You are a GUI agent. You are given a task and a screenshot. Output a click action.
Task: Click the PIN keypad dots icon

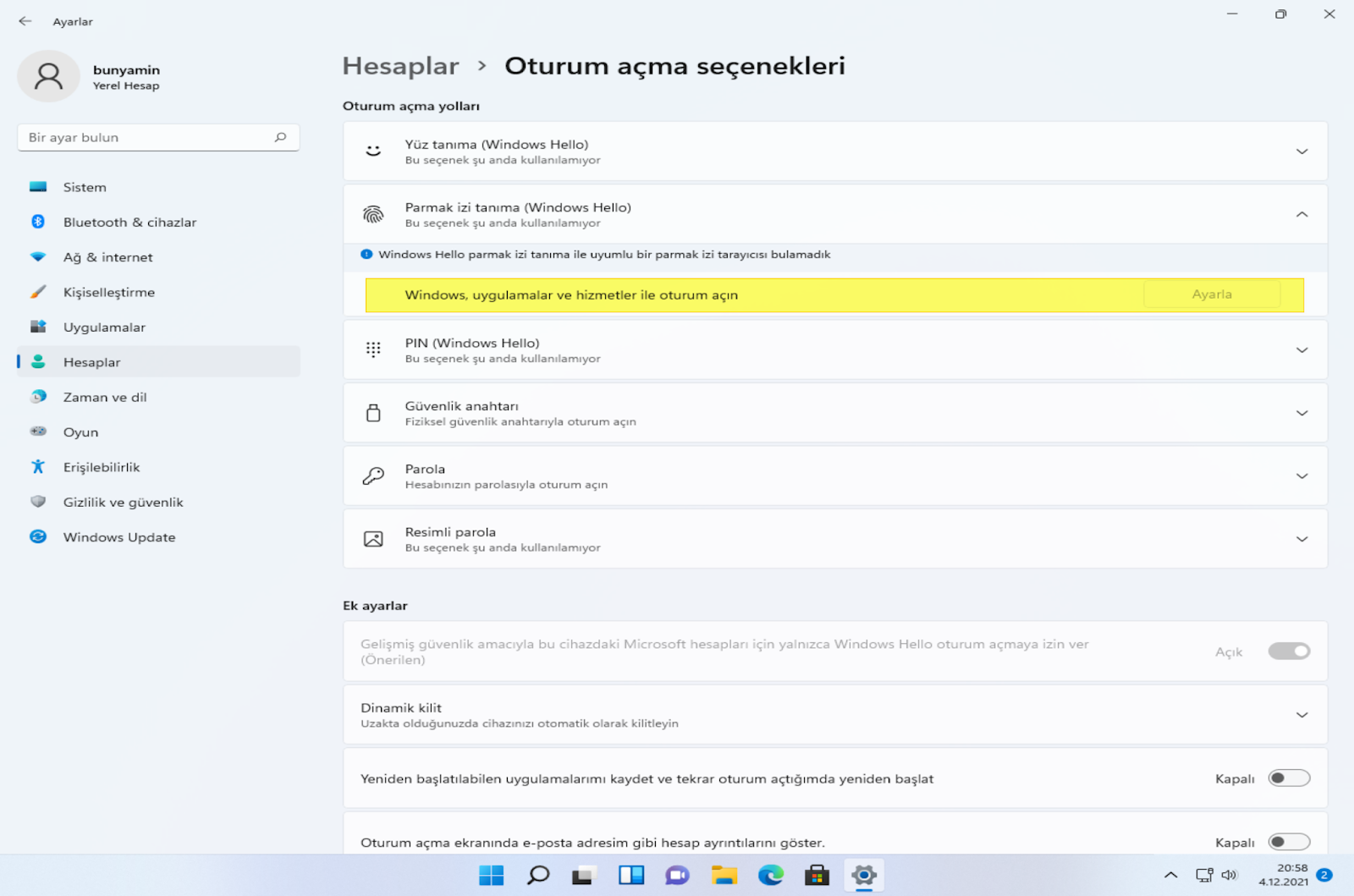point(373,349)
